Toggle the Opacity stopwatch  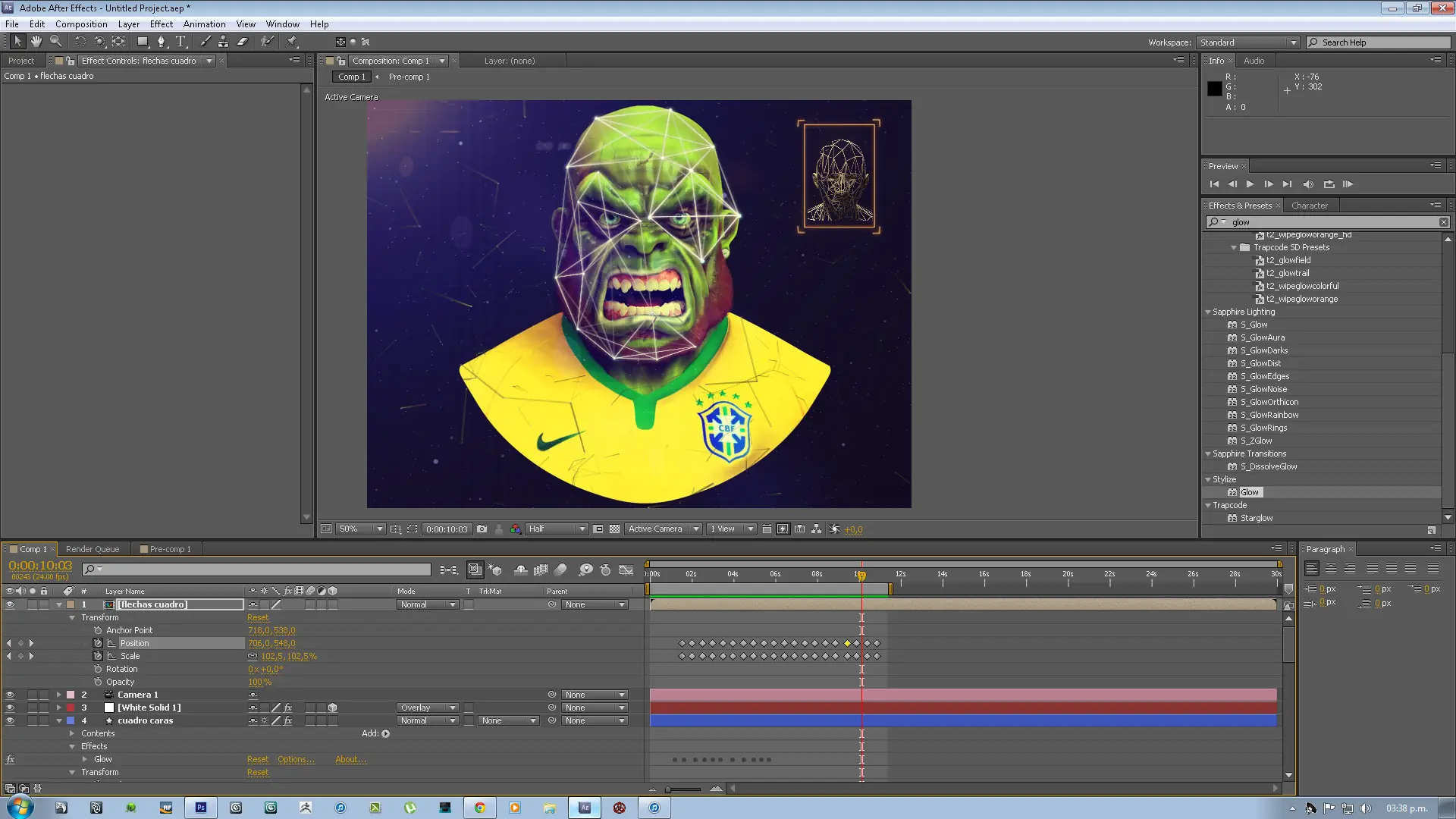pos(98,682)
